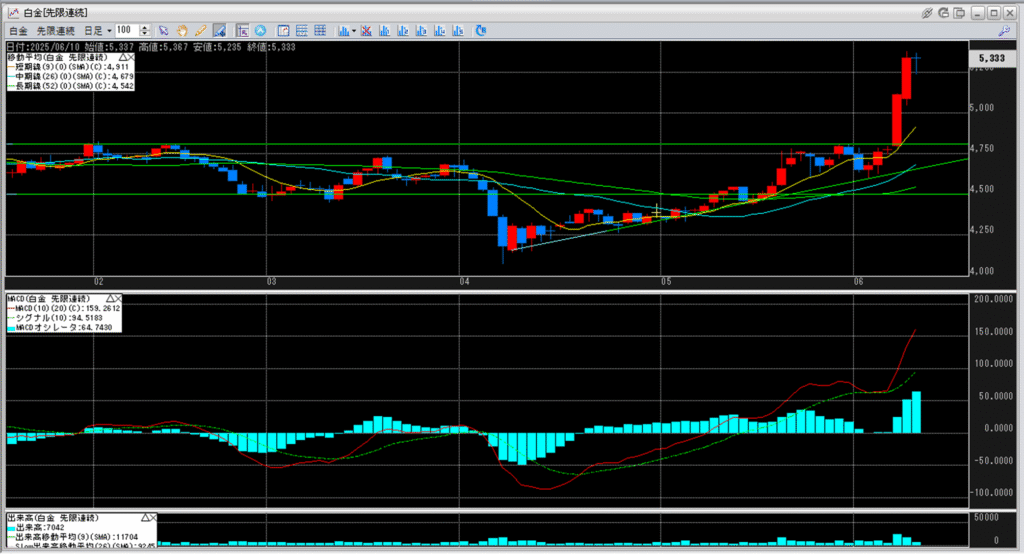Viewport: 1024px width, 554px height.
Task: Click the link-sync icon in title bar
Action: [928, 12]
